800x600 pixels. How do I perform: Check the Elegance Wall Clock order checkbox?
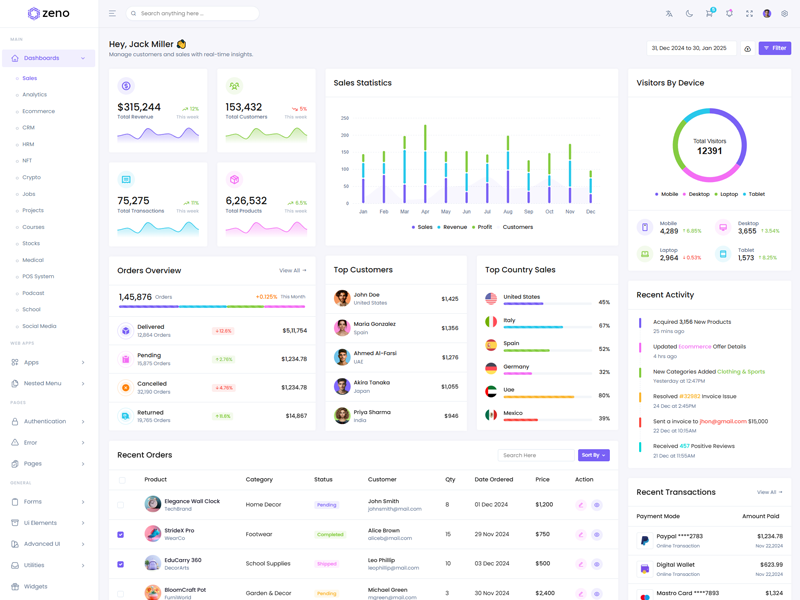(121, 505)
